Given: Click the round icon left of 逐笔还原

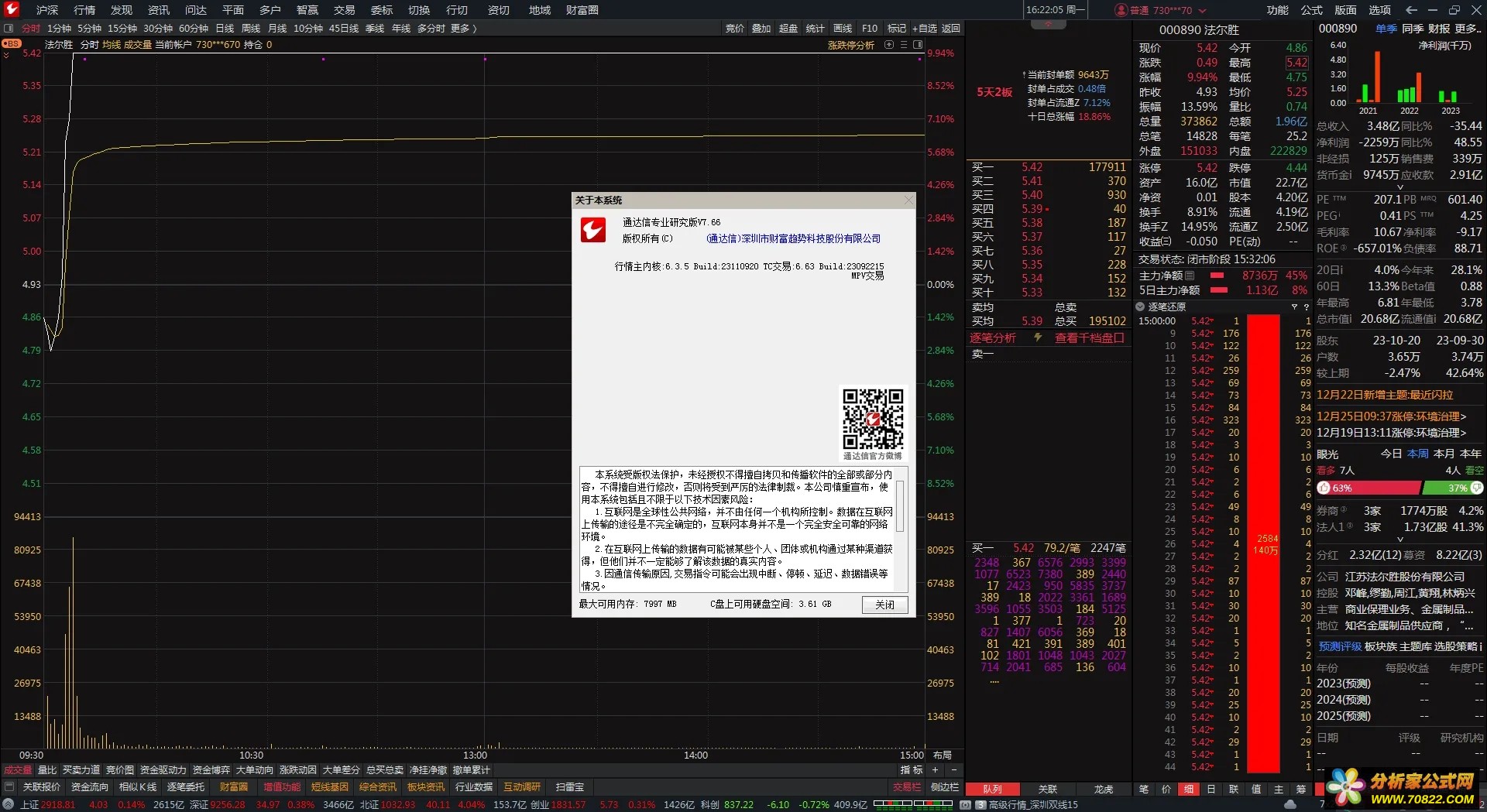Looking at the screenshot, I should [x=1140, y=307].
